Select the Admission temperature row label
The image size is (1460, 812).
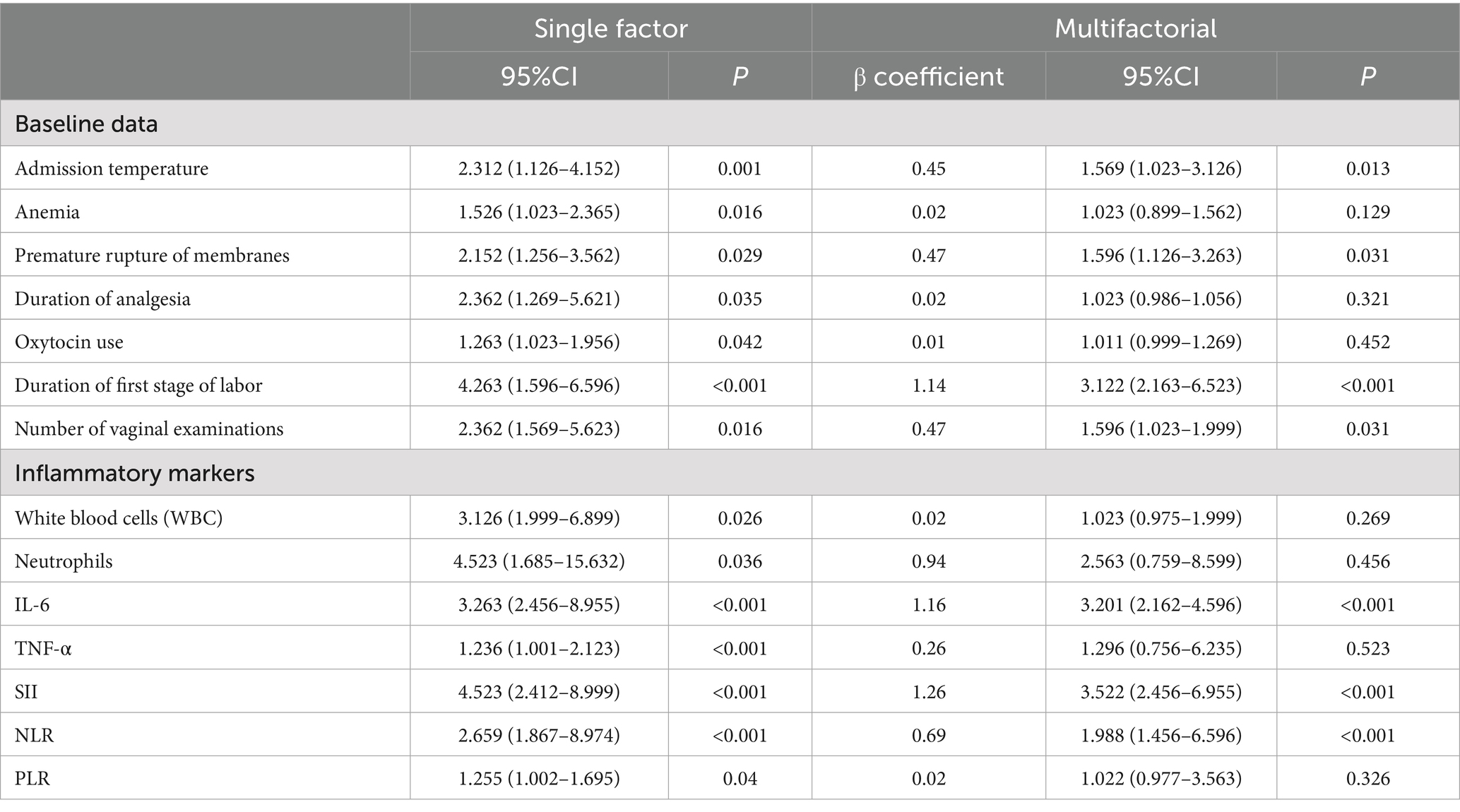point(112,169)
